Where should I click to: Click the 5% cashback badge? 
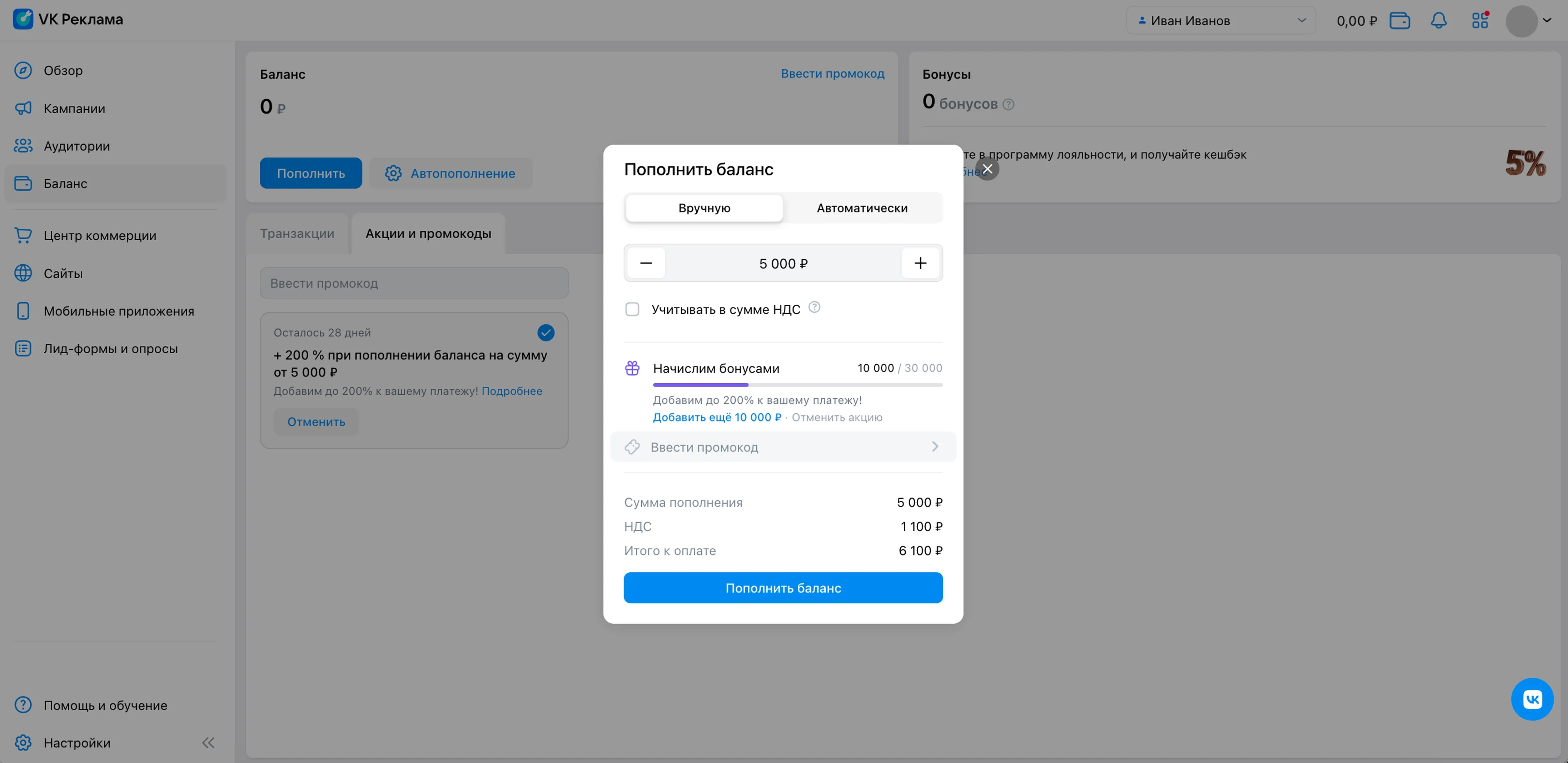pyautogui.click(x=1525, y=163)
